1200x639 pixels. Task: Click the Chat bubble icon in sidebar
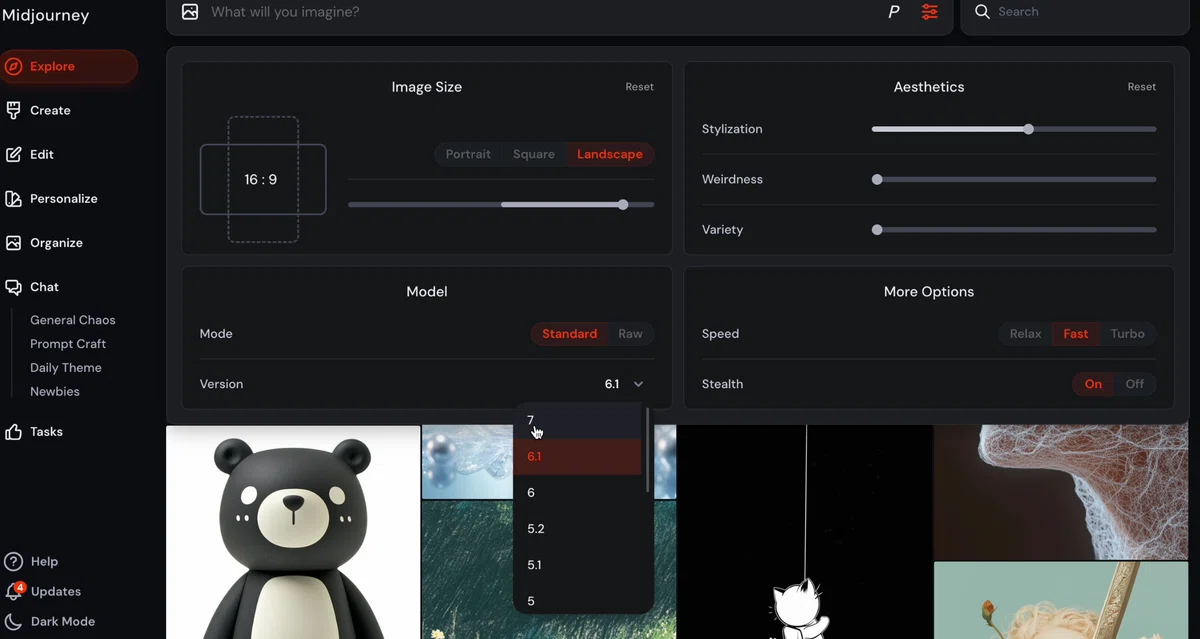pos(13,287)
